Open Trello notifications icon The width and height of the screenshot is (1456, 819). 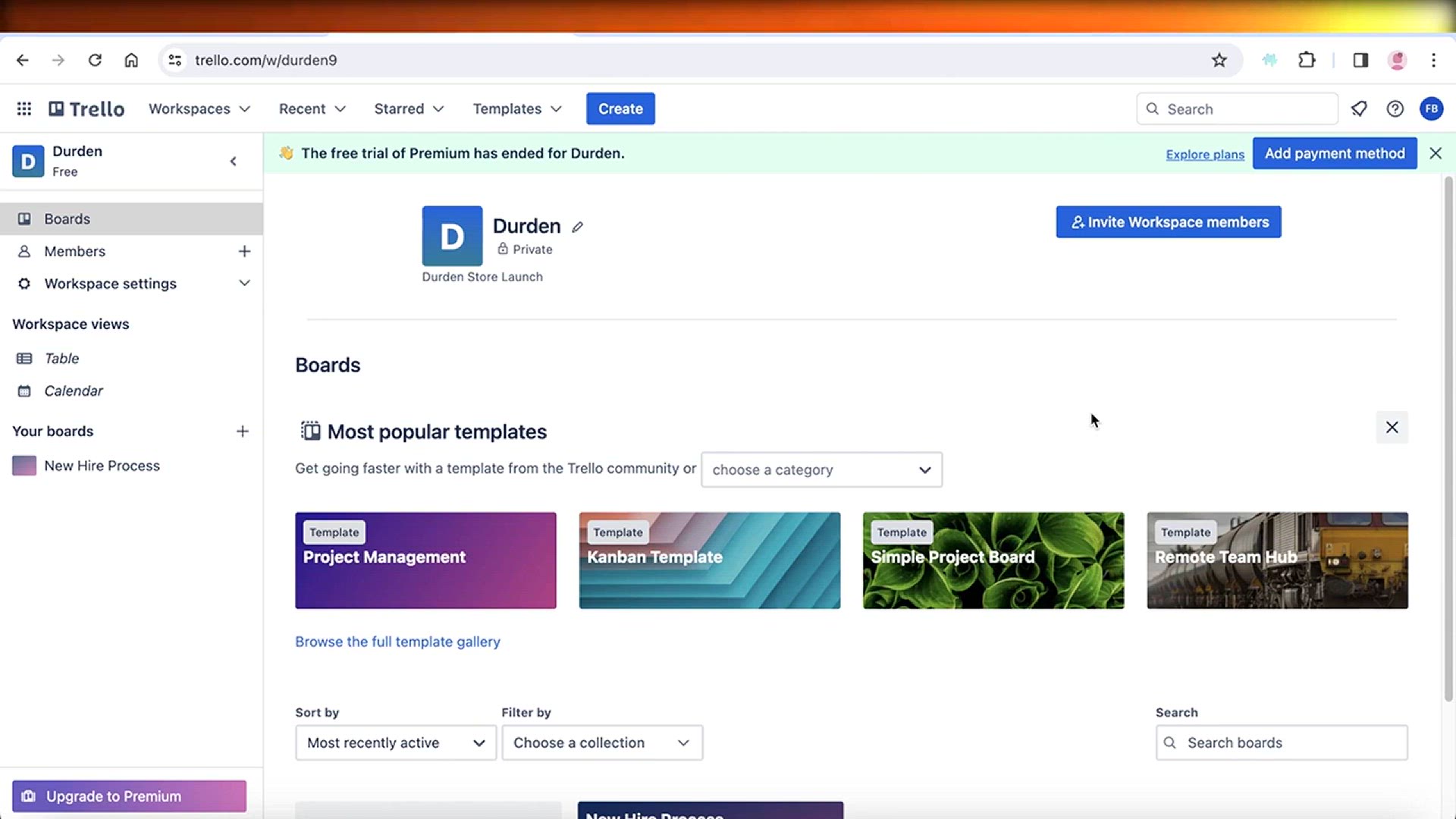point(1359,108)
